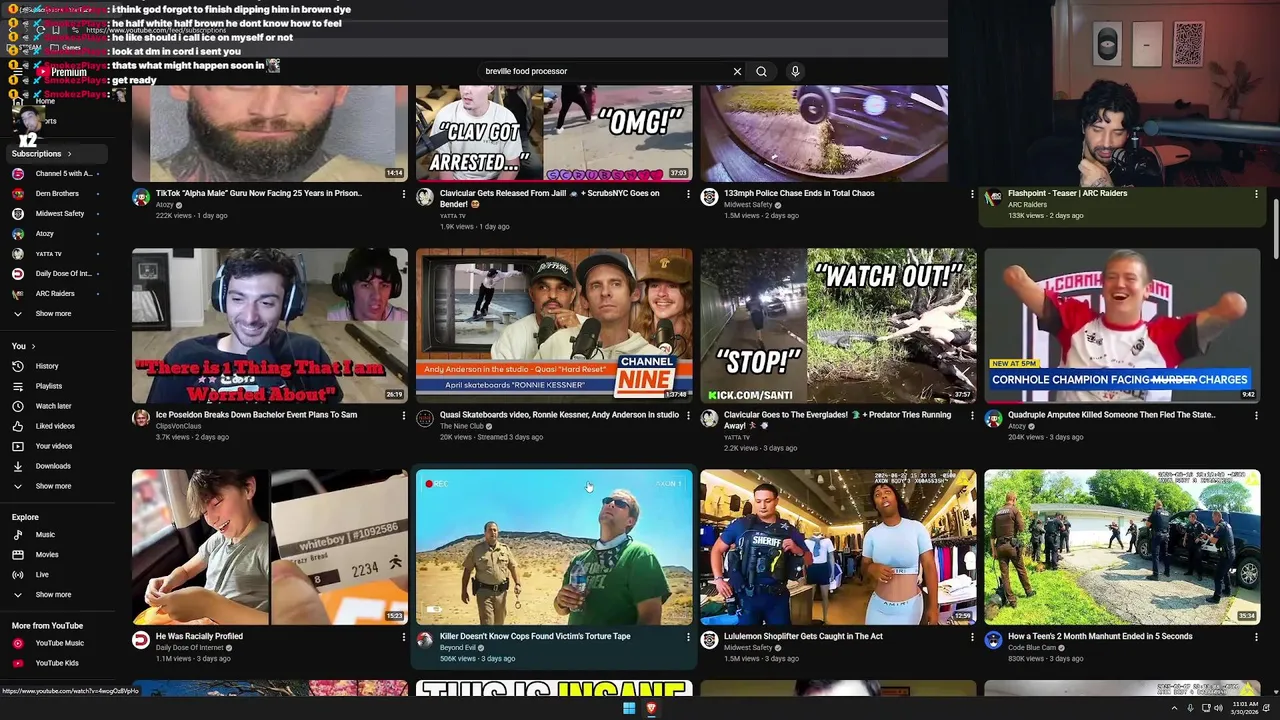Open 'Killer Doesn't Know Cops Found' title
This screenshot has width=1280, height=720.
tap(535, 636)
